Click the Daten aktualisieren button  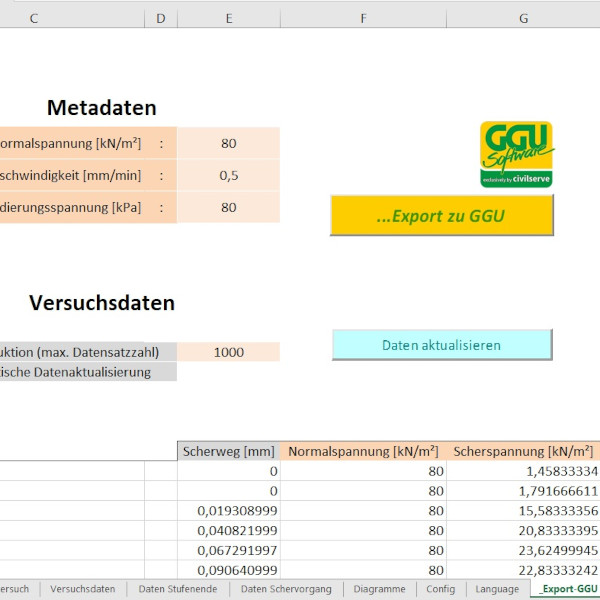pos(442,345)
